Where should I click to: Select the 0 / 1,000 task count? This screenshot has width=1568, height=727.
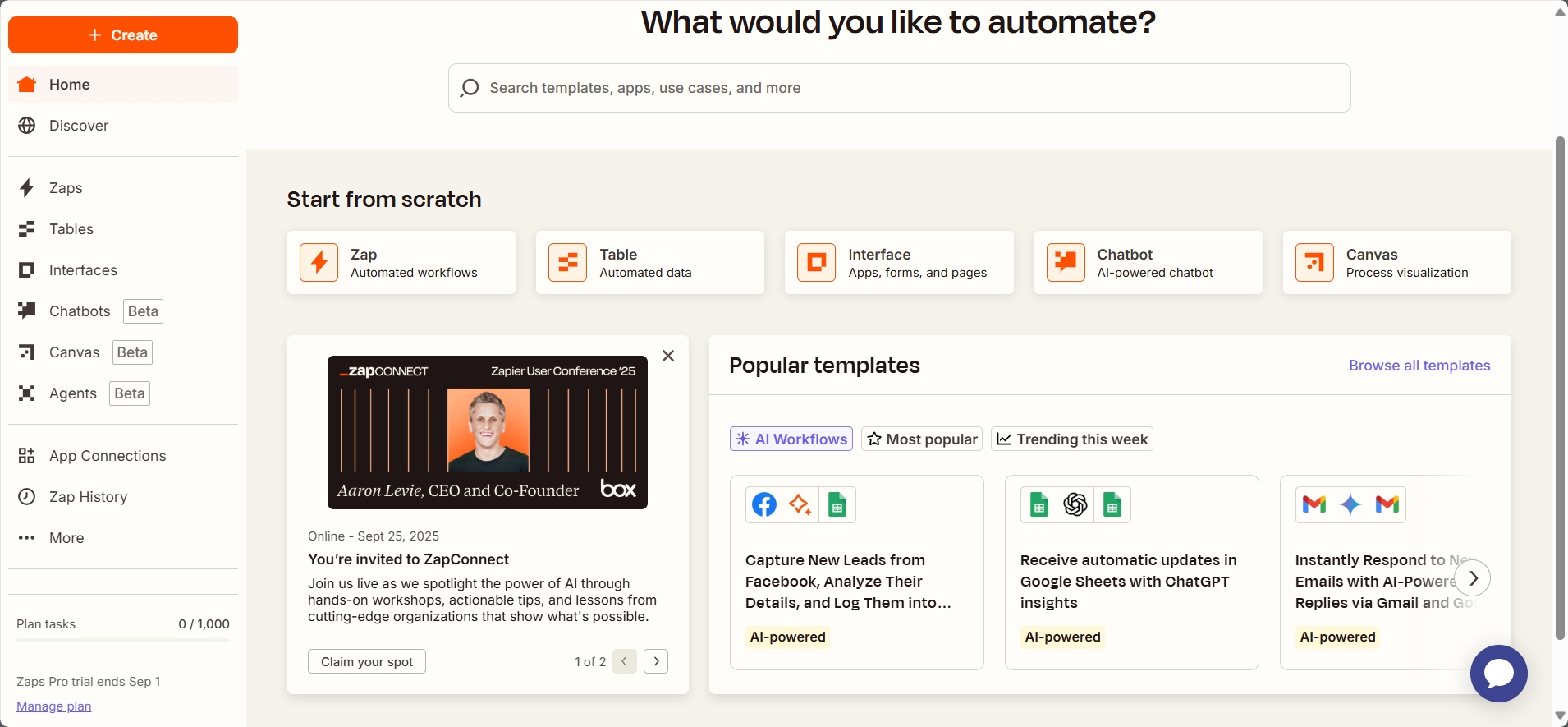(204, 624)
